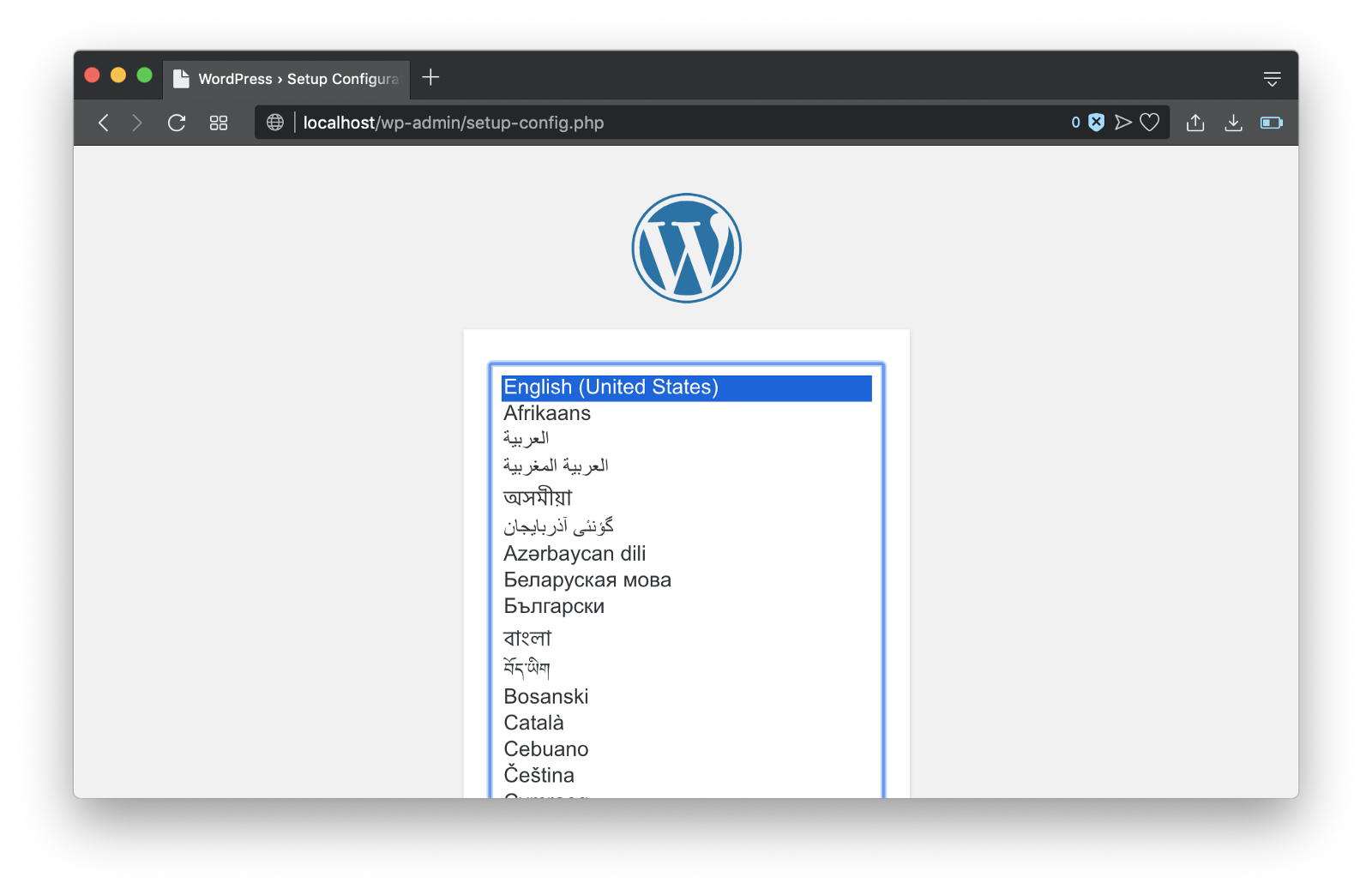
Task: Select العربية المغربية language option
Action: (686, 466)
